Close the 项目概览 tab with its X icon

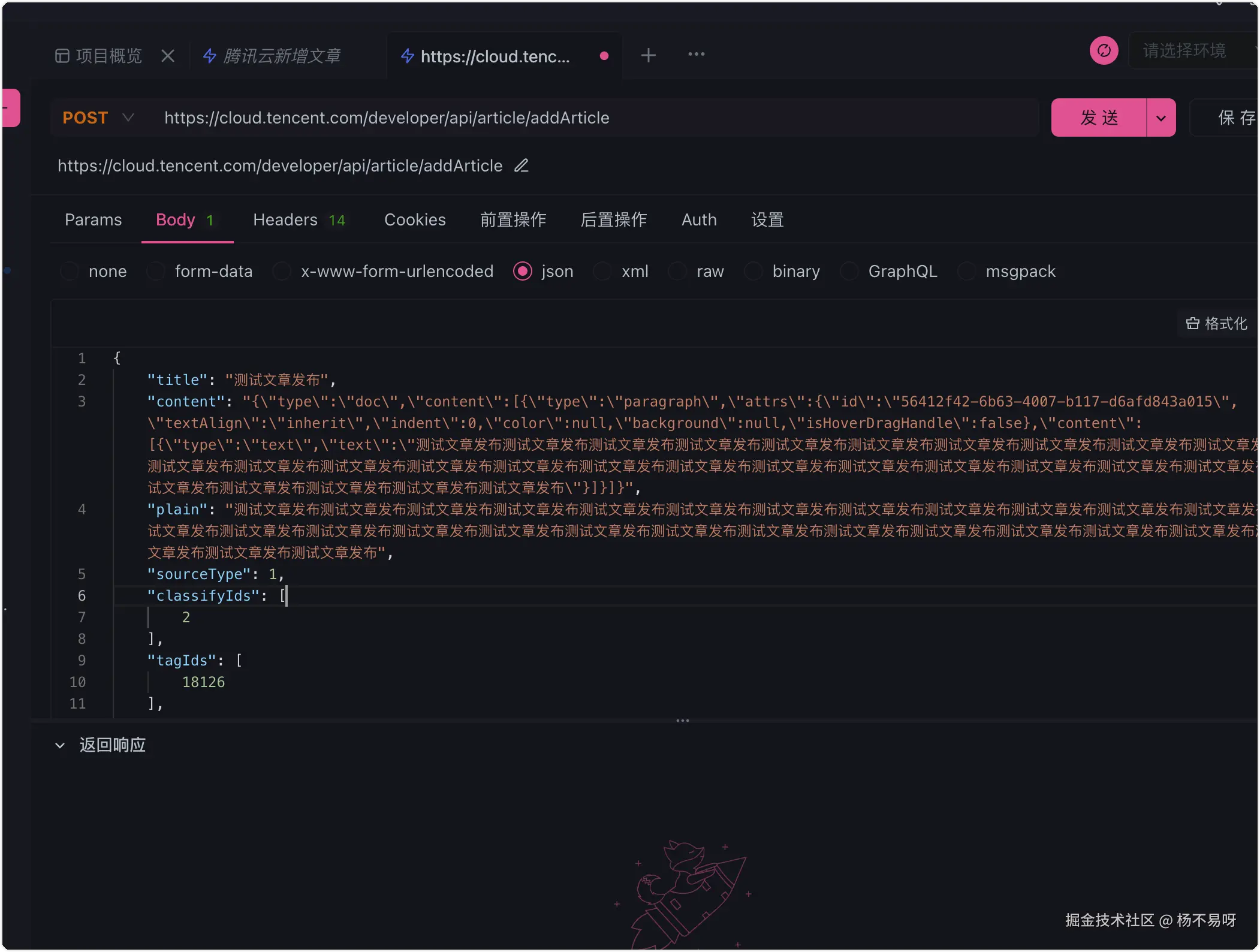coord(168,56)
